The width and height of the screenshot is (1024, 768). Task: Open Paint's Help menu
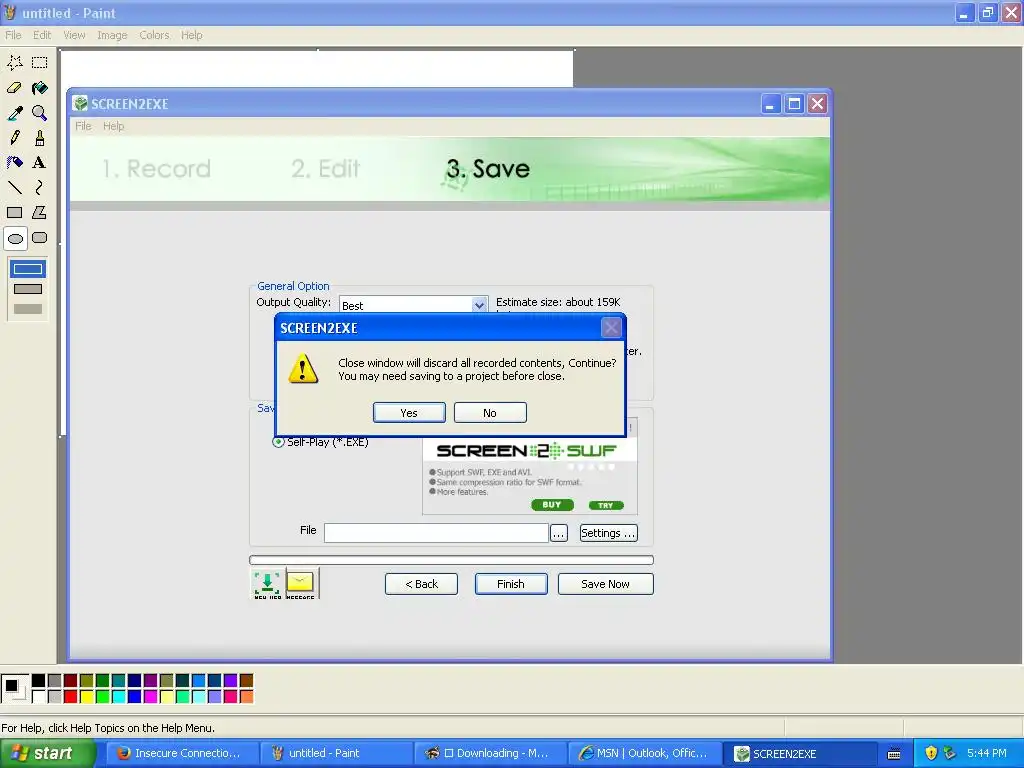tap(191, 35)
